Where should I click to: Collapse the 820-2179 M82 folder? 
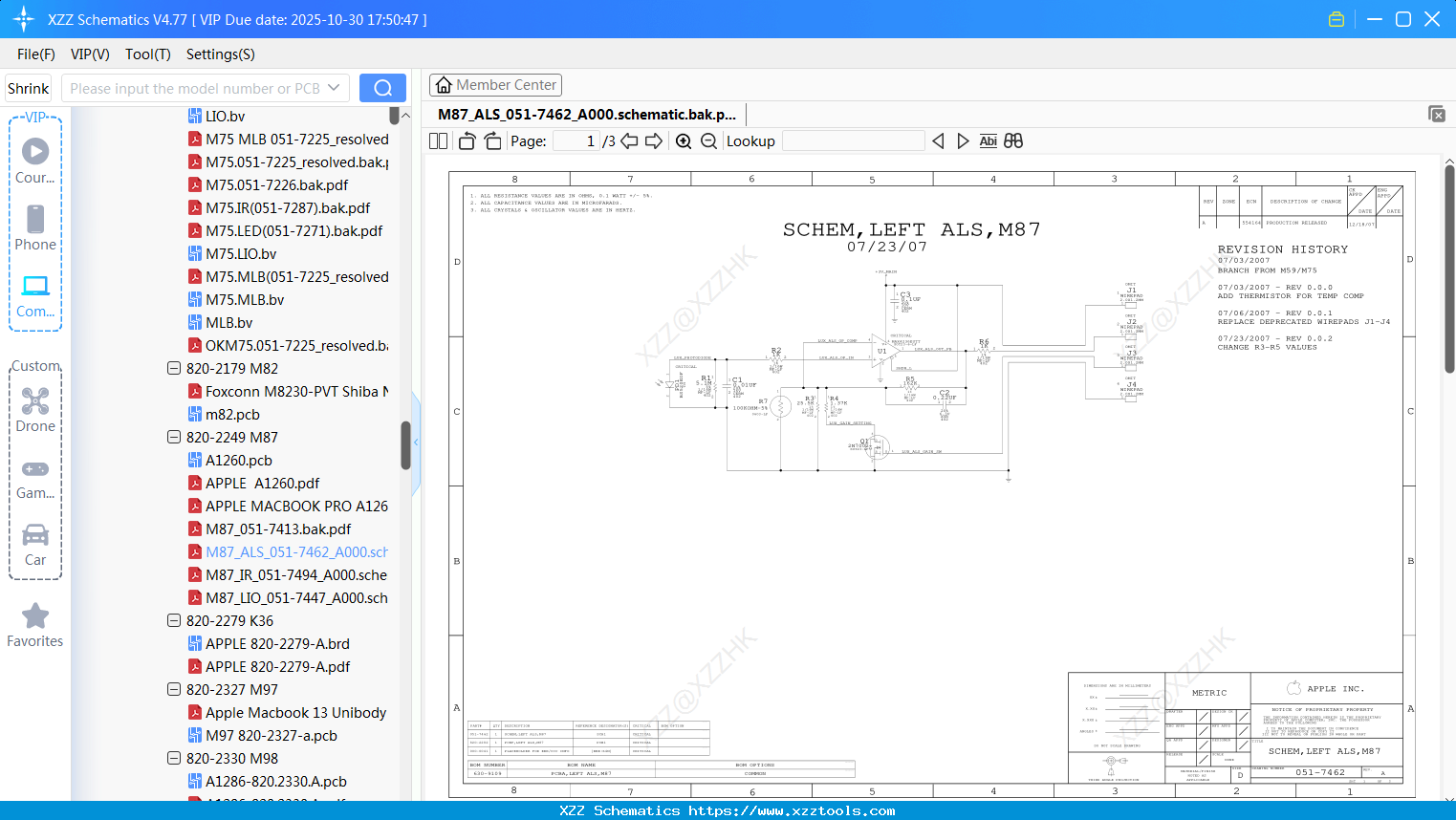pyautogui.click(x=174, y=368)
